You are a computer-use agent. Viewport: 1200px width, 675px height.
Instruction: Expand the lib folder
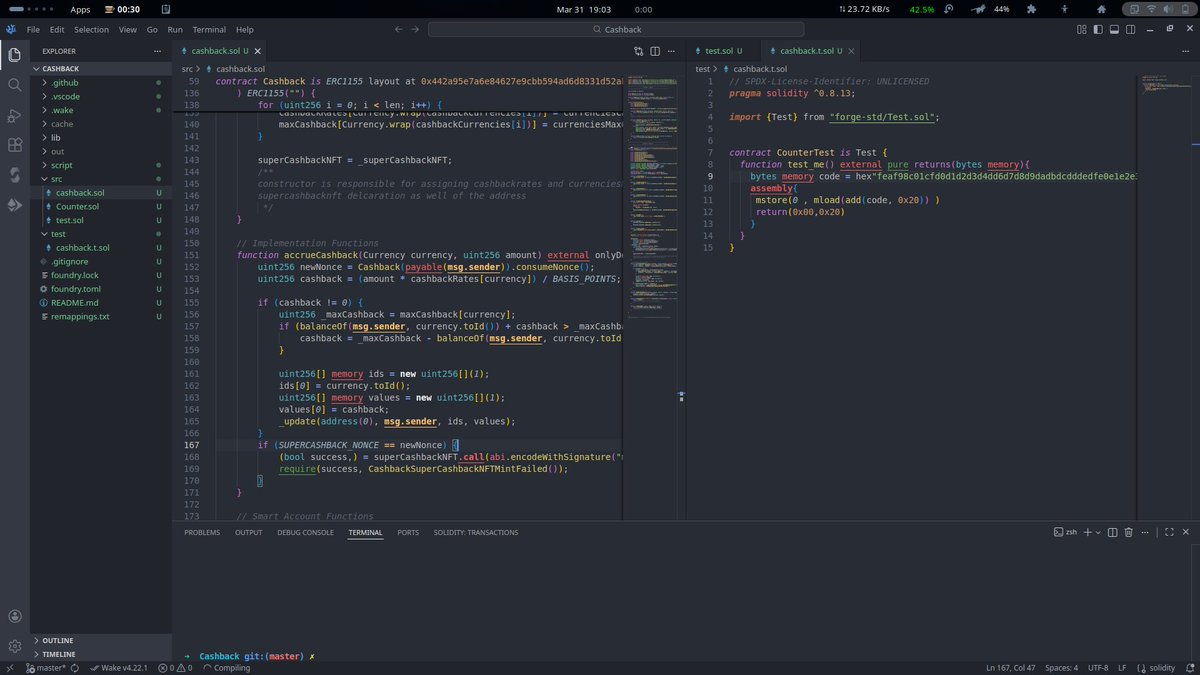coord(100,137)
